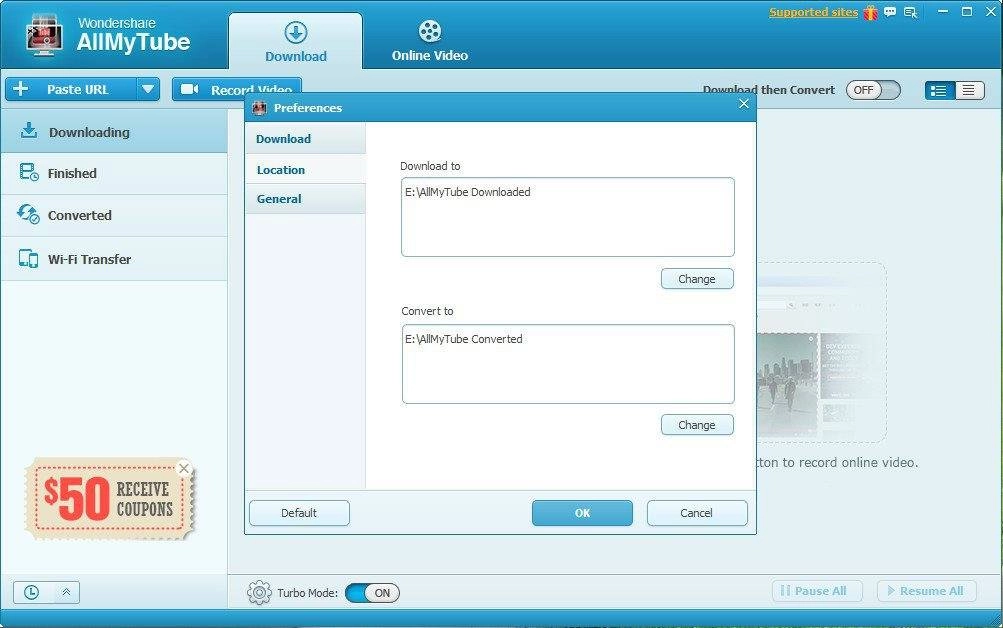Viewport: 1003px width, 628px height.
Task: Click the gift box icon
Action: coord(871,12)
